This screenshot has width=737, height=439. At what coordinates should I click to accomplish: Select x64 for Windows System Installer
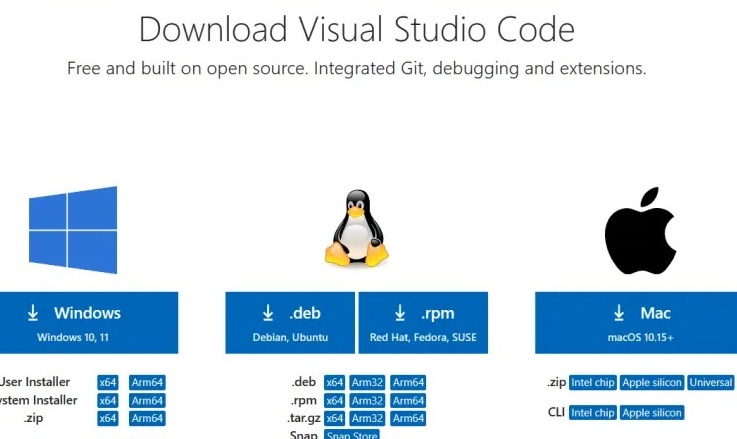pyautogui.click(x=108, y=400)
